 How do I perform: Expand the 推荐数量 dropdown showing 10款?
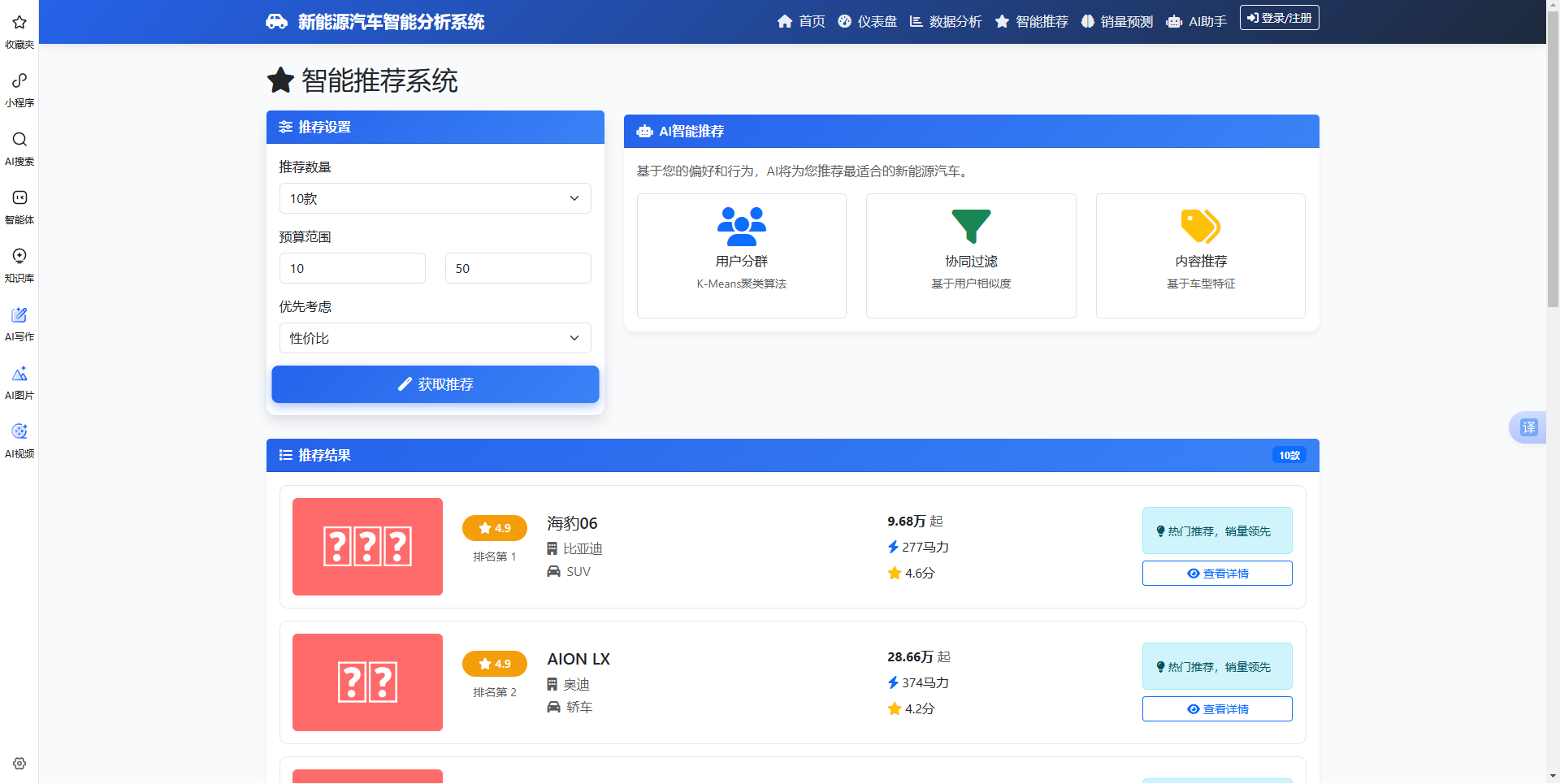click(x=435, y=198)
